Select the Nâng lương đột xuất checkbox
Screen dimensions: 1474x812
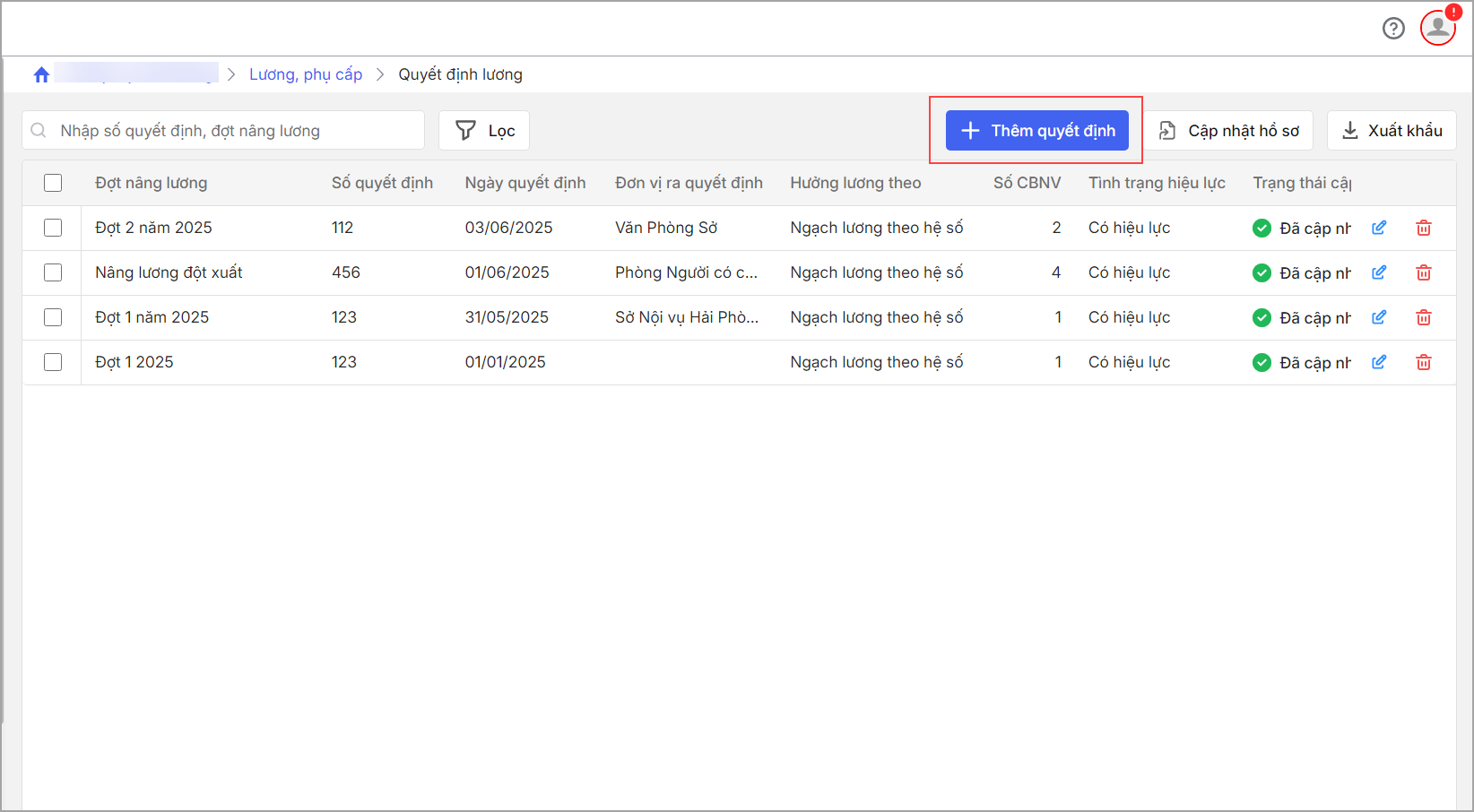pyautogui.click(x=53, y=272)
